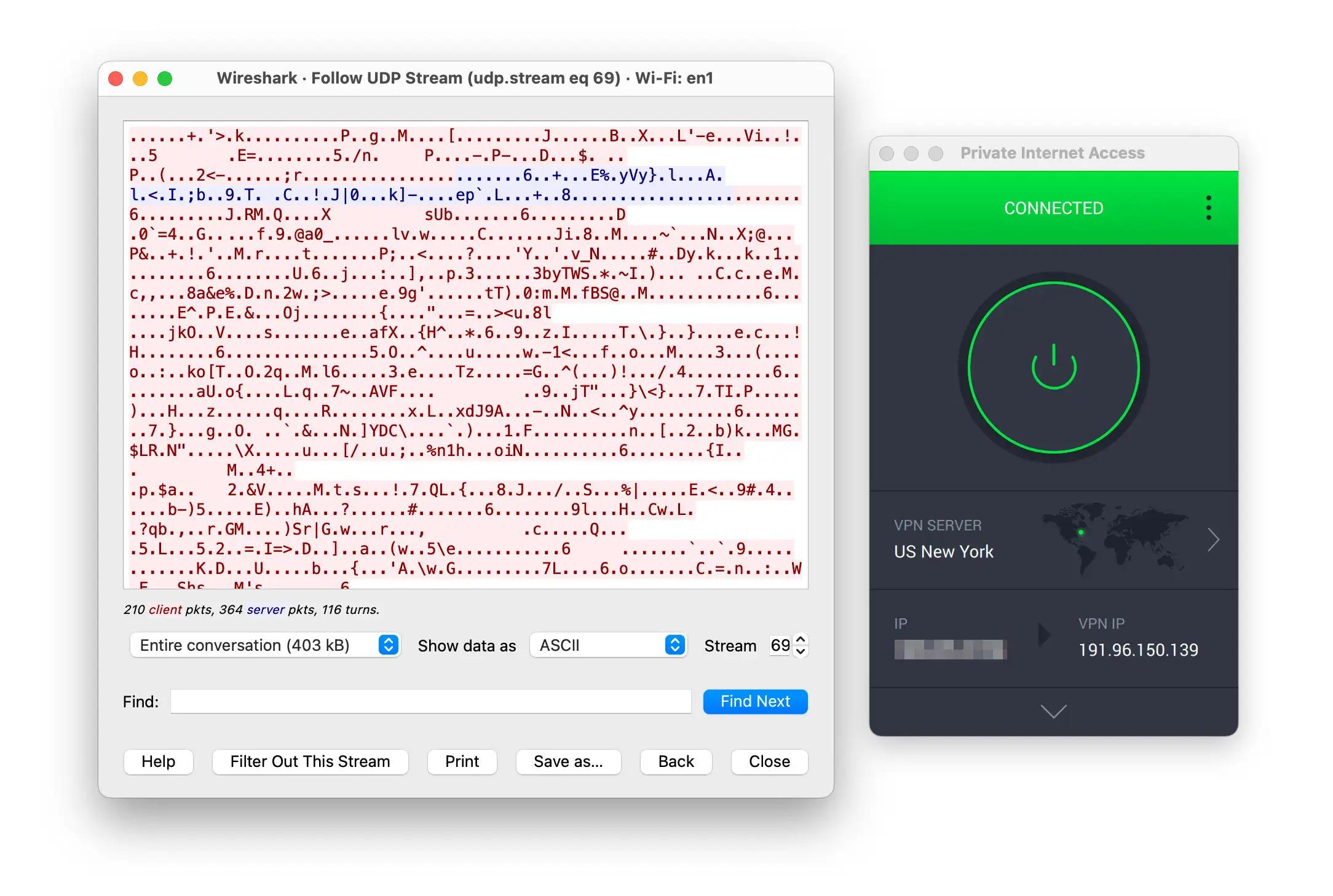The width and height of the screenshot is (1333, 896).
Task: Click the blurred IP address value
Action: tap(950, 650)
